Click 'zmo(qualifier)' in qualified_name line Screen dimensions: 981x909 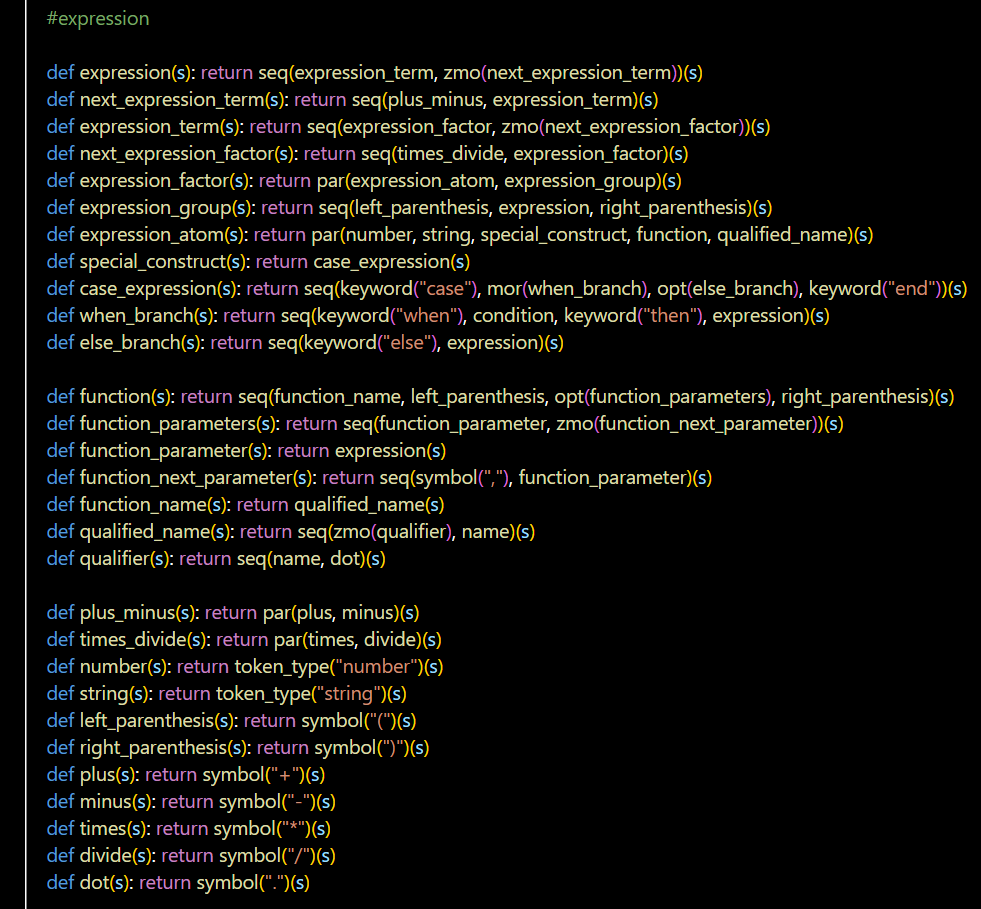[x=391, y=531]
